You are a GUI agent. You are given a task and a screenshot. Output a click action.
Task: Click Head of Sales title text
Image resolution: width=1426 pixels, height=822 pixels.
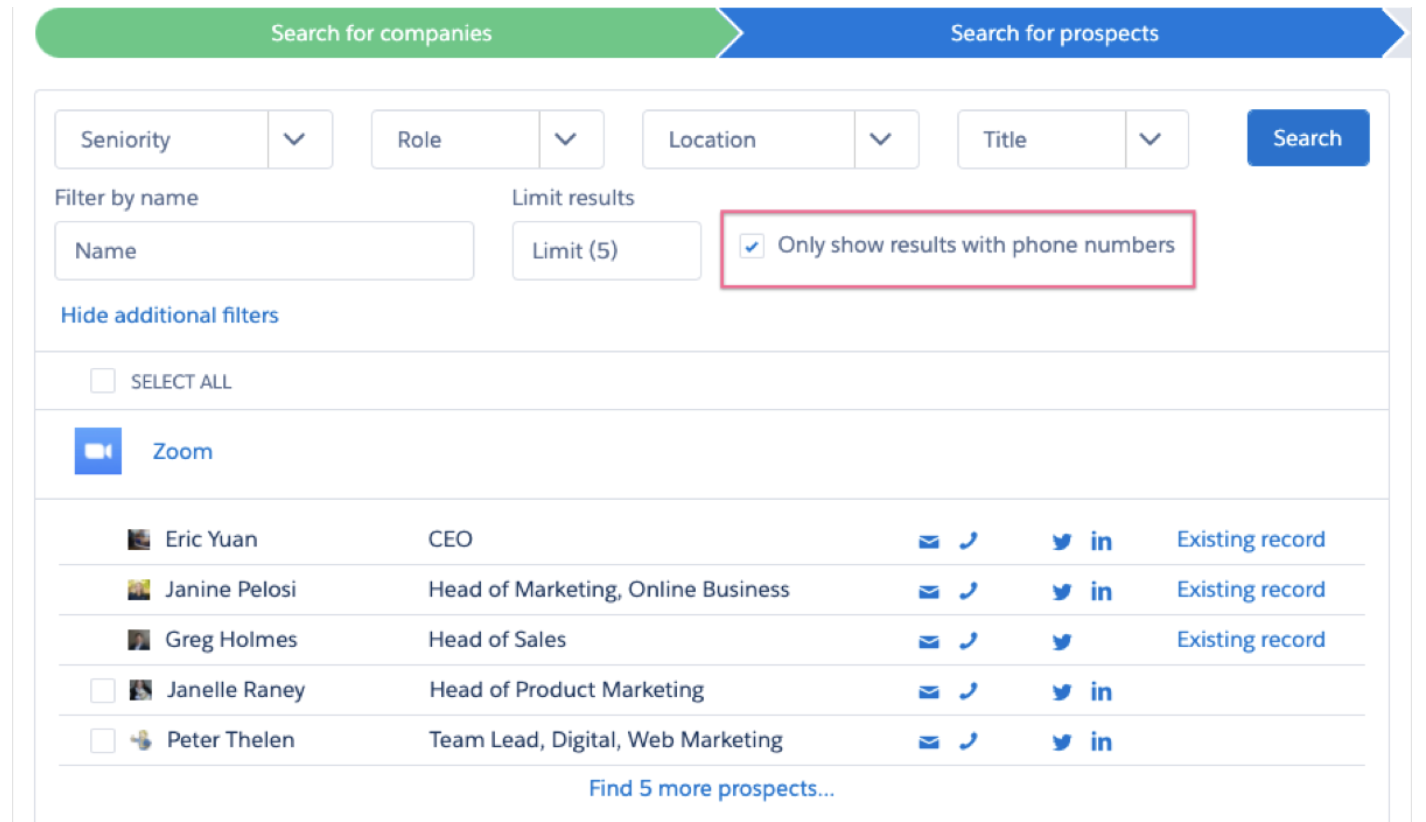[x=497, y=639]
